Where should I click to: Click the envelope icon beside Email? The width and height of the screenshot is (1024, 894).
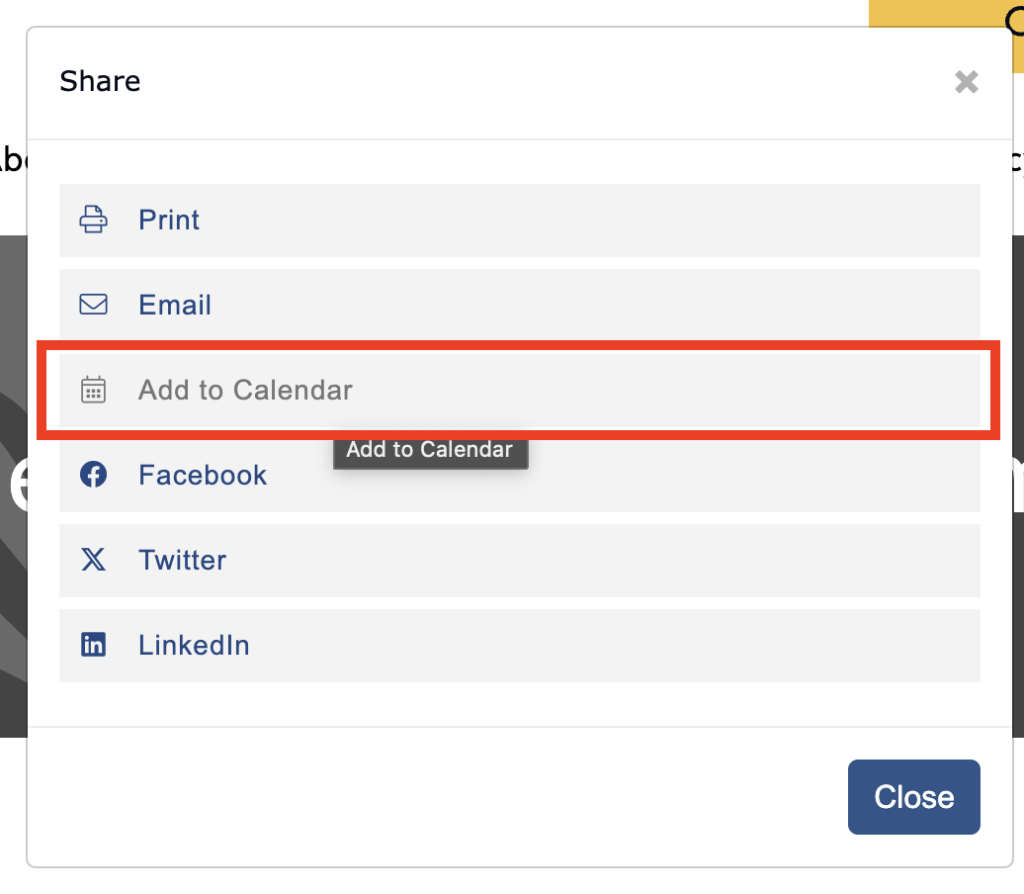[x=93, y=304]
